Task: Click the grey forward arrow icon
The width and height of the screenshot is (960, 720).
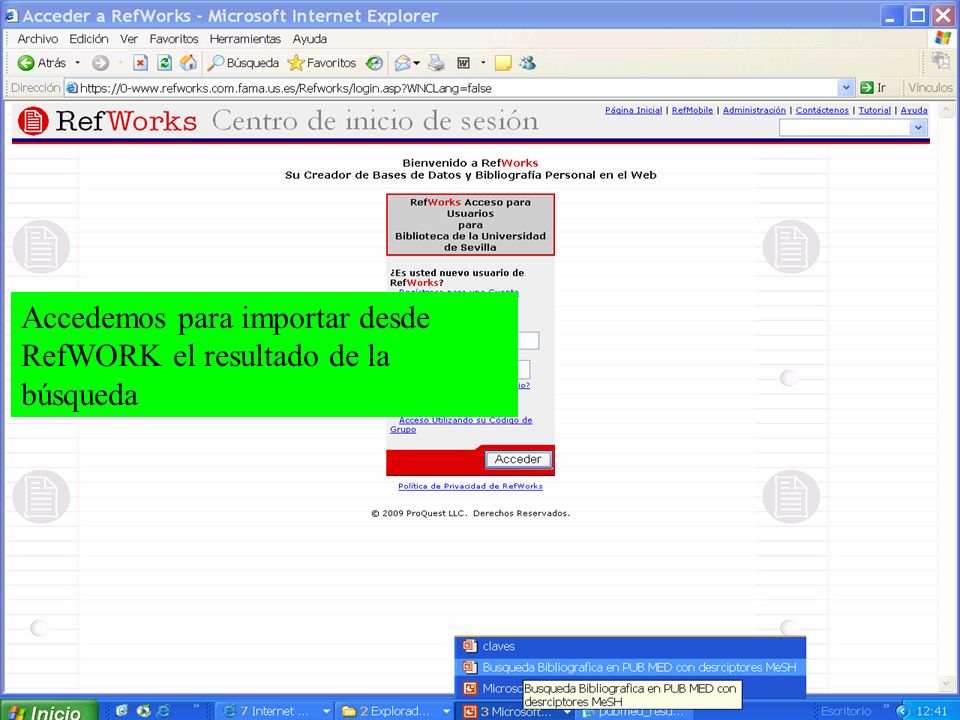Action: point(100,62)
